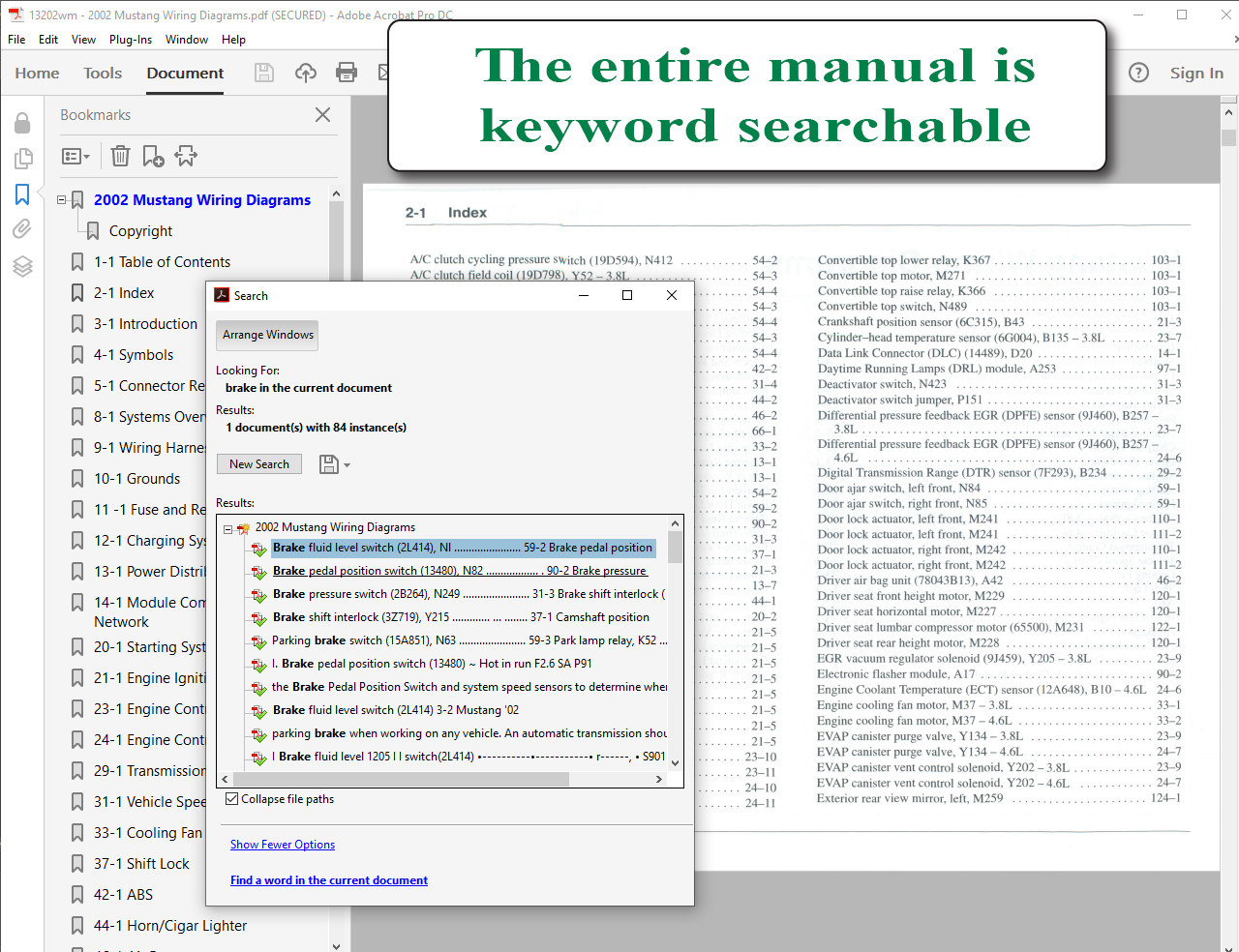Open the Window menu
The width and height of the screenshot is (1239, 952).
pyautogui.click(x=187, y=40)
